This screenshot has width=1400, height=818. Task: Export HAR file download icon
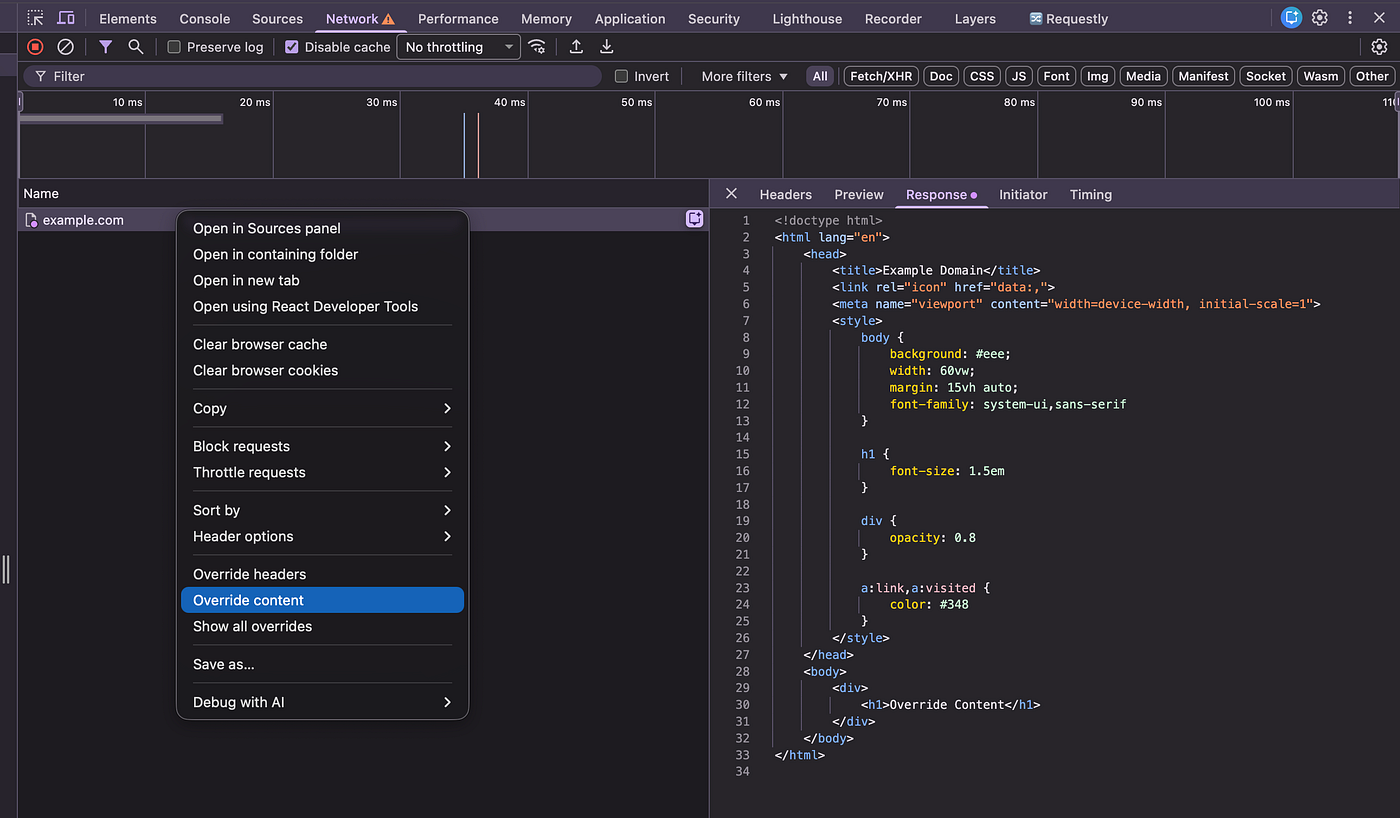click(606, 47)
